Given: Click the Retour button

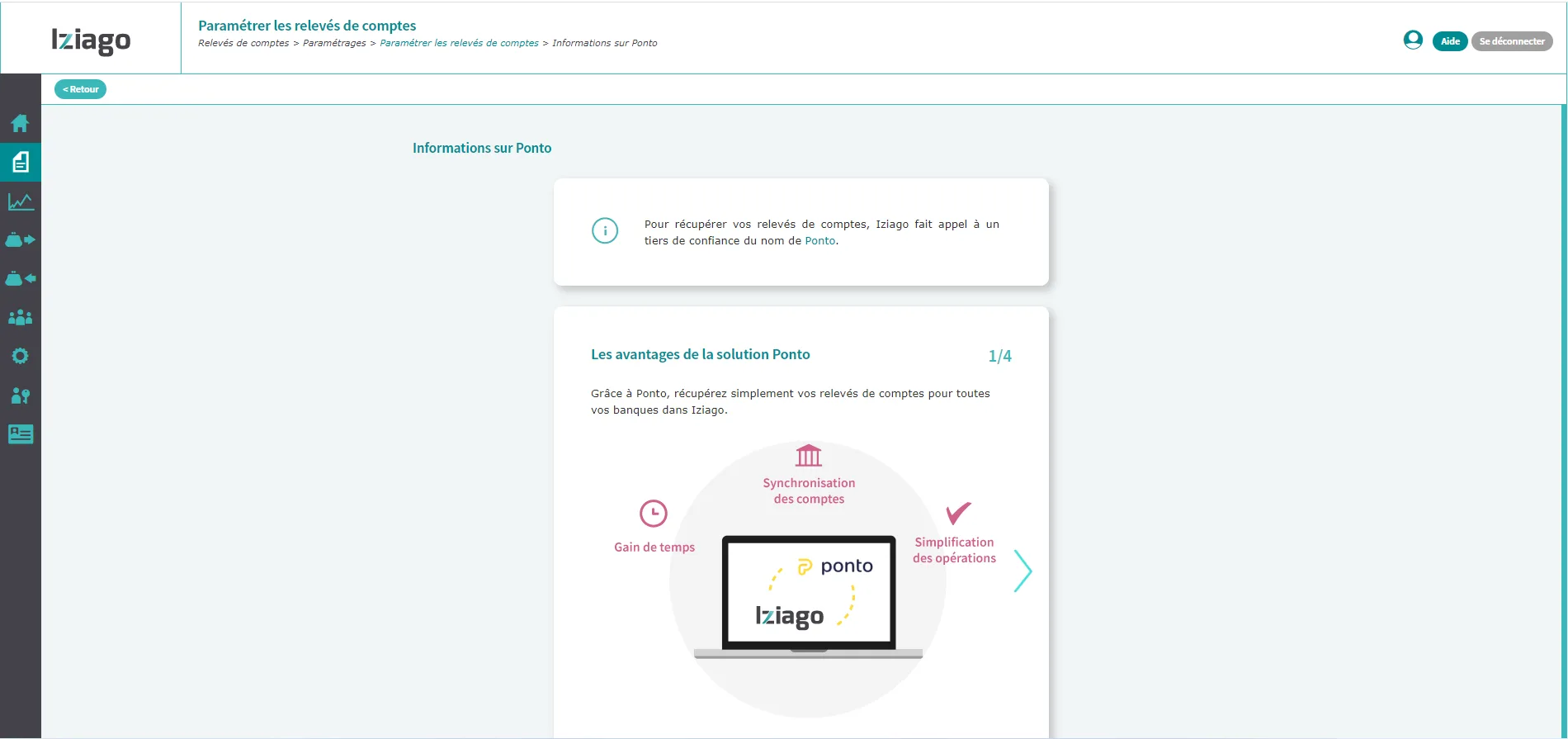Looking at the screenshot, I should pos(80,89).
